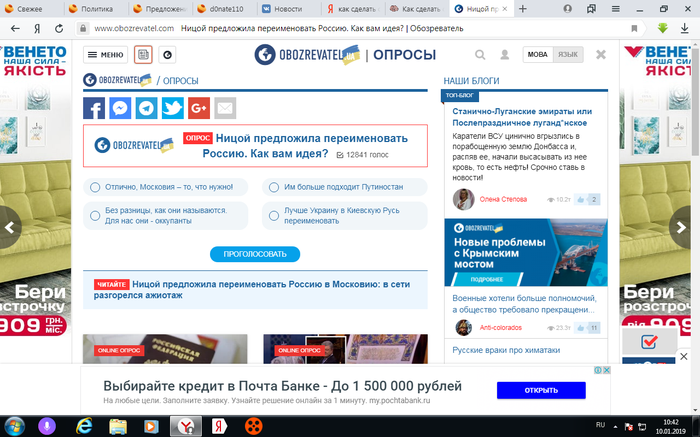
Task: Click the news feed icon beside МЕНЮ
Action: (x=143, y=54)
